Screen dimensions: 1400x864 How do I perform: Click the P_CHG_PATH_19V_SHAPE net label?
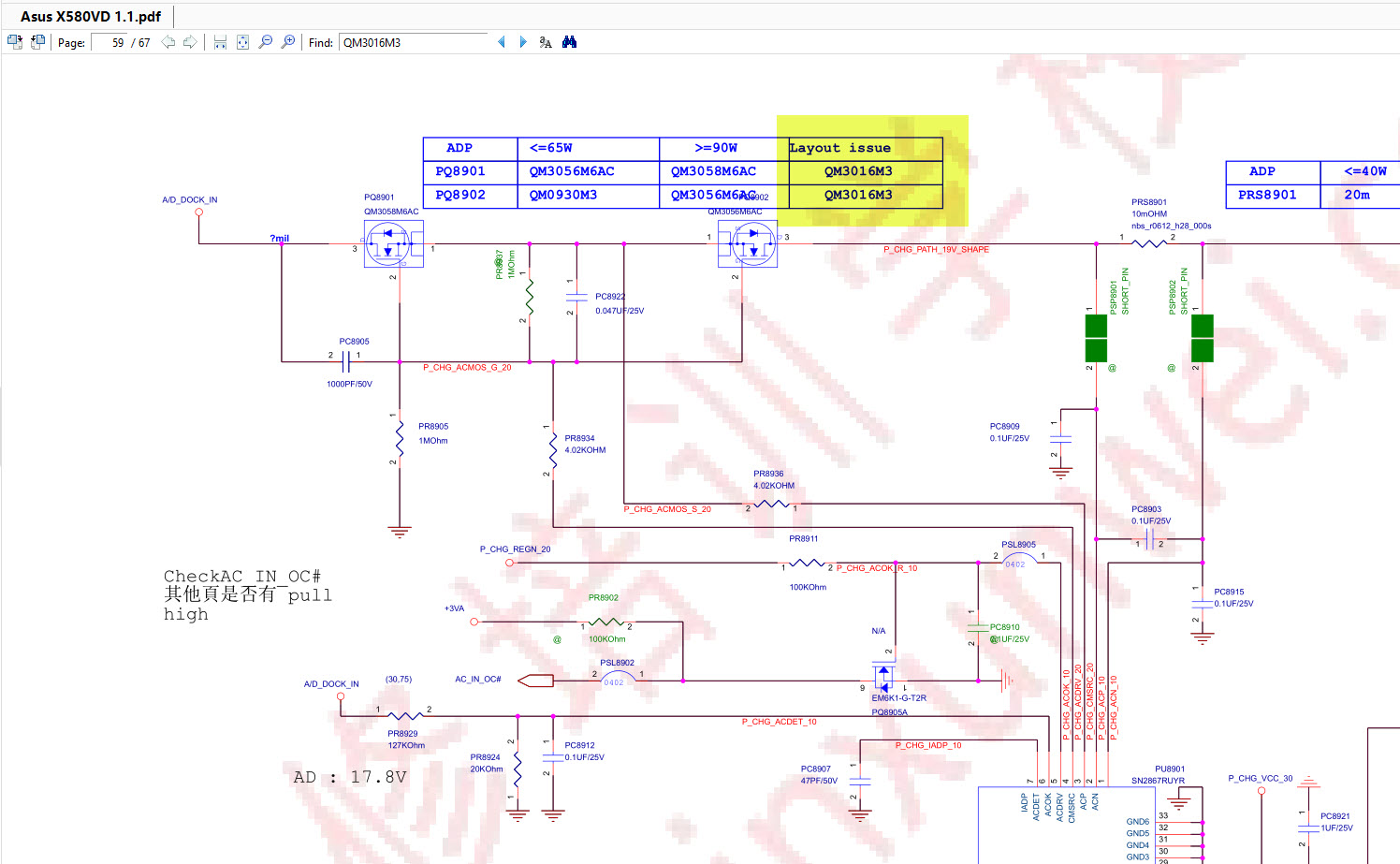pos(936,250)
